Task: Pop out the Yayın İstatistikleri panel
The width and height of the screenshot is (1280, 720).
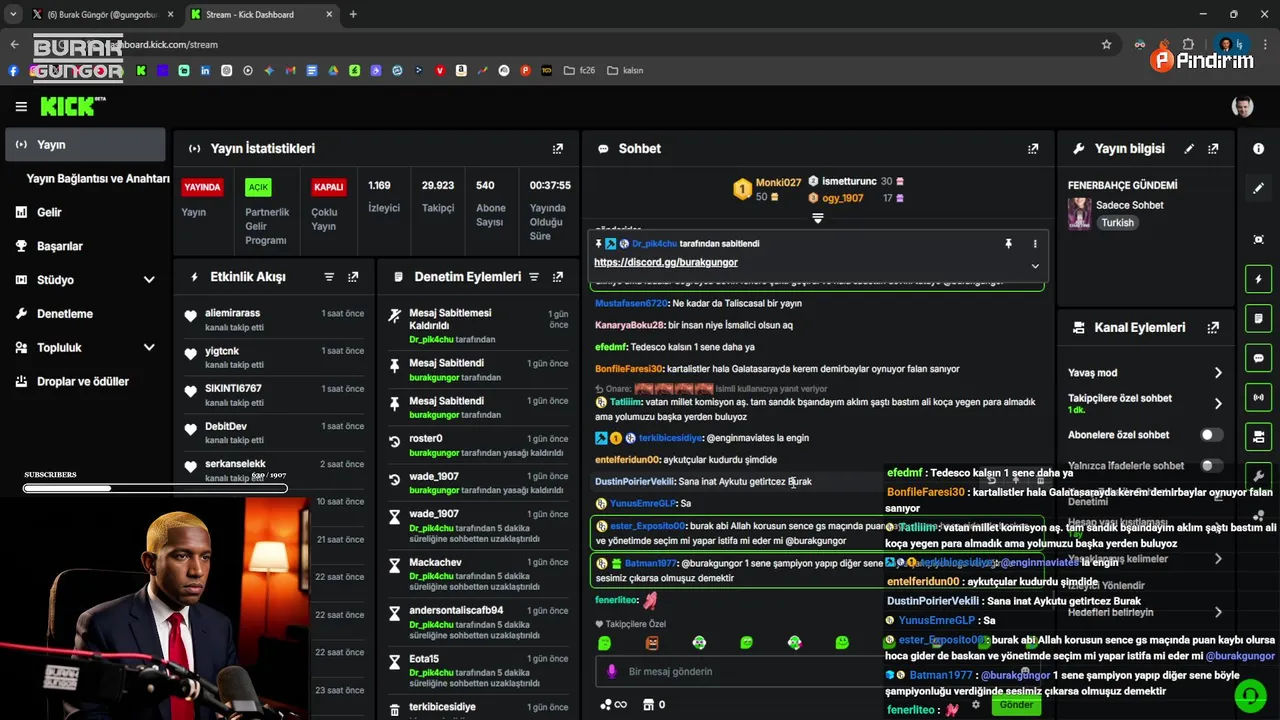Action: click(558, 149)
